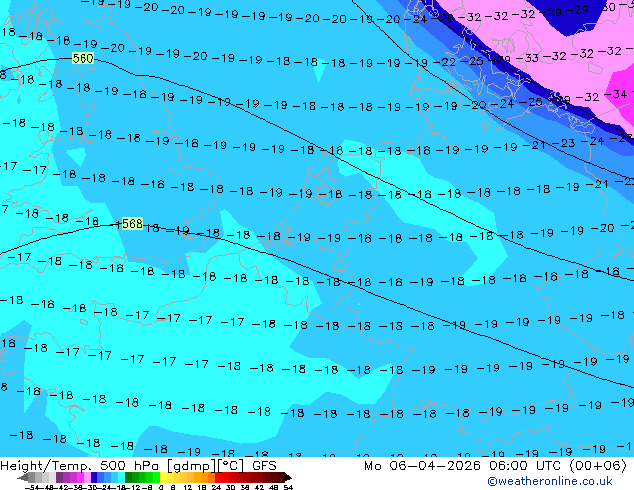Pick the dark blue swatch in the legend
Image resolution: width=634 pixels, height=490 pixels.
(x=94, y=478)
